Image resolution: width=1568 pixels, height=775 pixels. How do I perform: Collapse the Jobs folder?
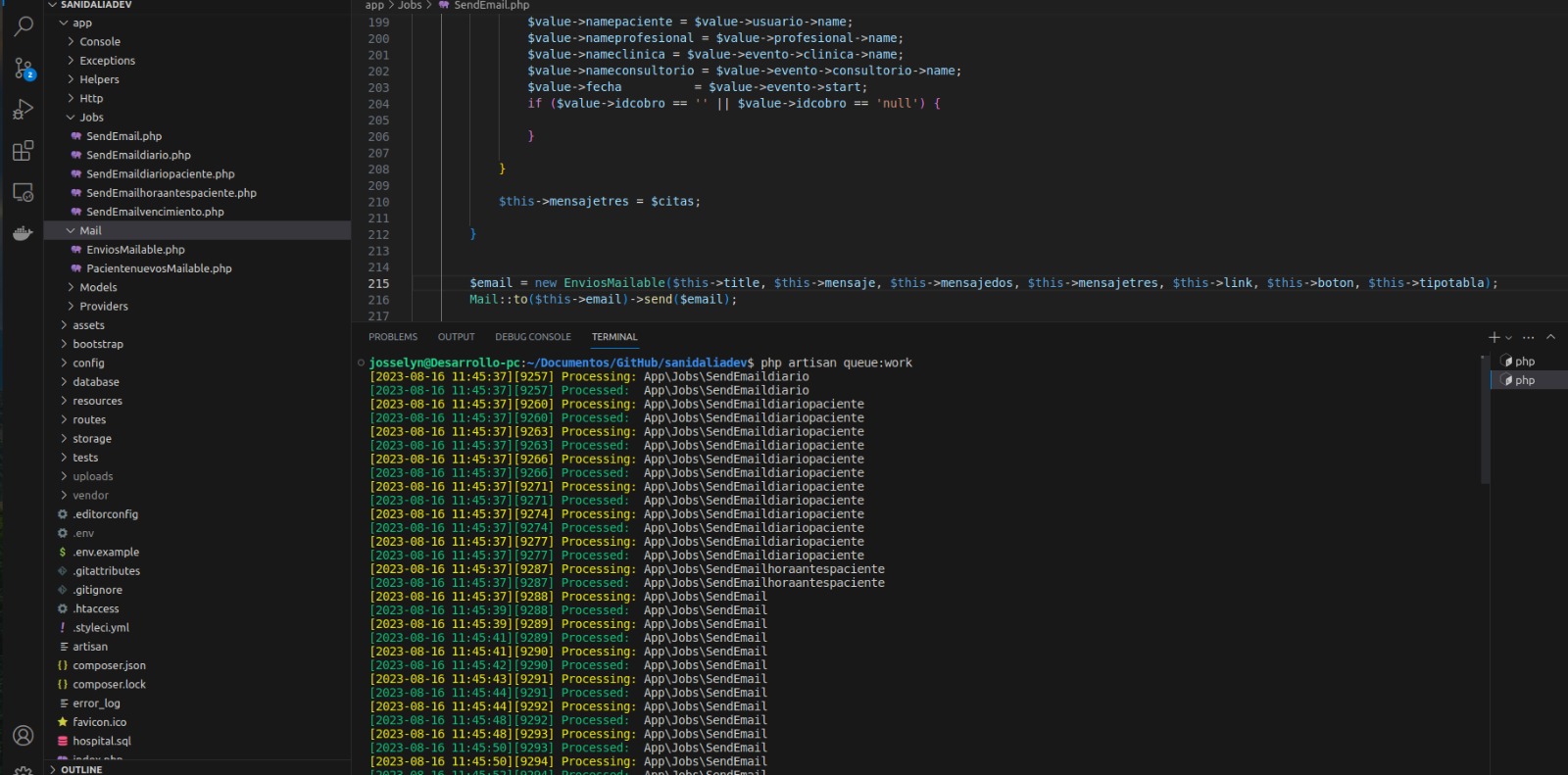coord(91,118)
